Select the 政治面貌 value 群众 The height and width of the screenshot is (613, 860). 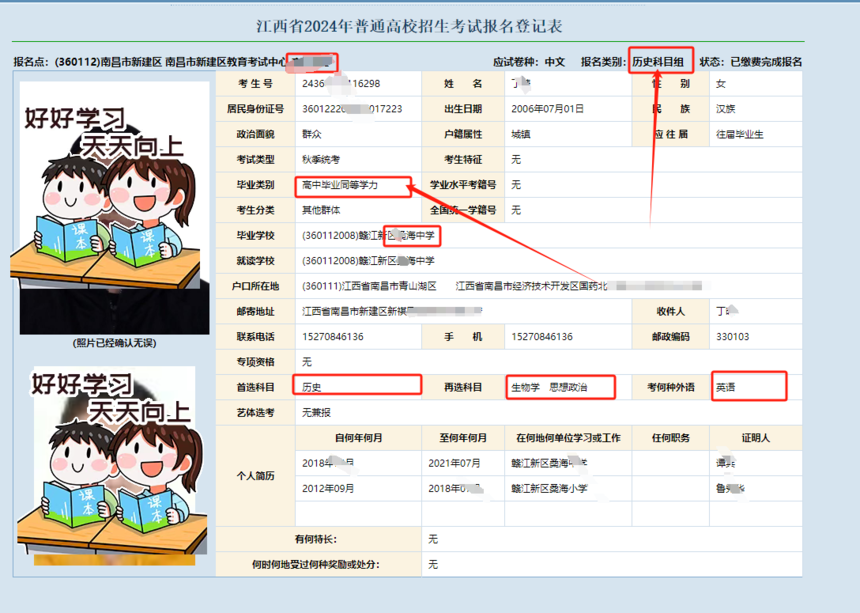312,134
